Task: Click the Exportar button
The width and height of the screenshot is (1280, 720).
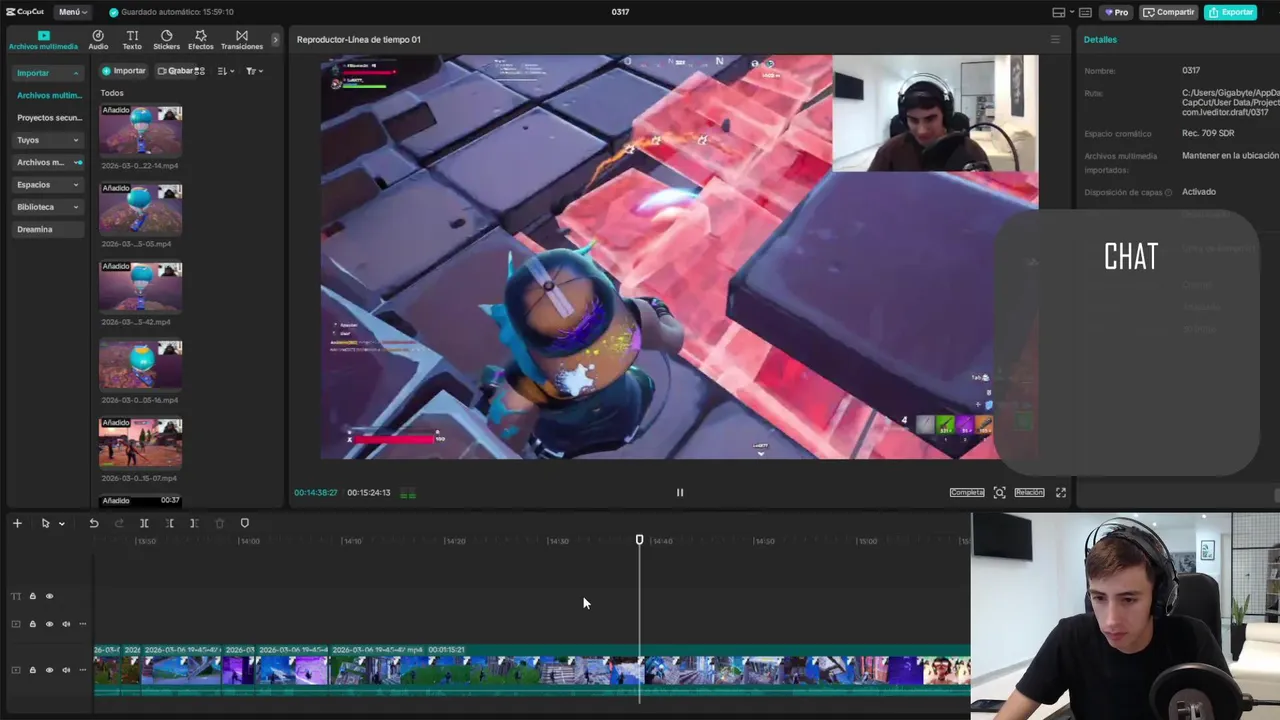Action: tap(1231, 12)
